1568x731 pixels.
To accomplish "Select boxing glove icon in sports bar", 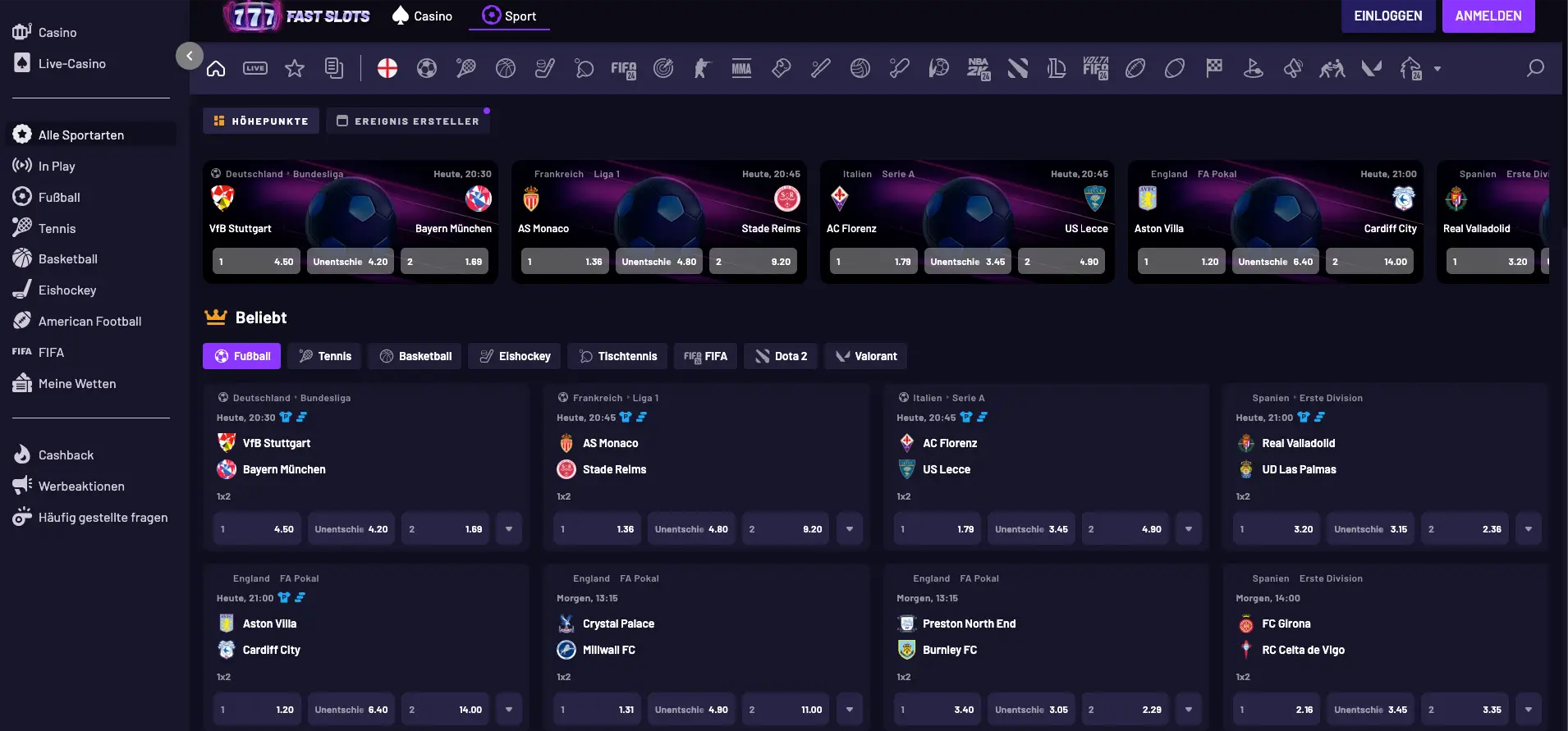I will click(x=782, y=69).
